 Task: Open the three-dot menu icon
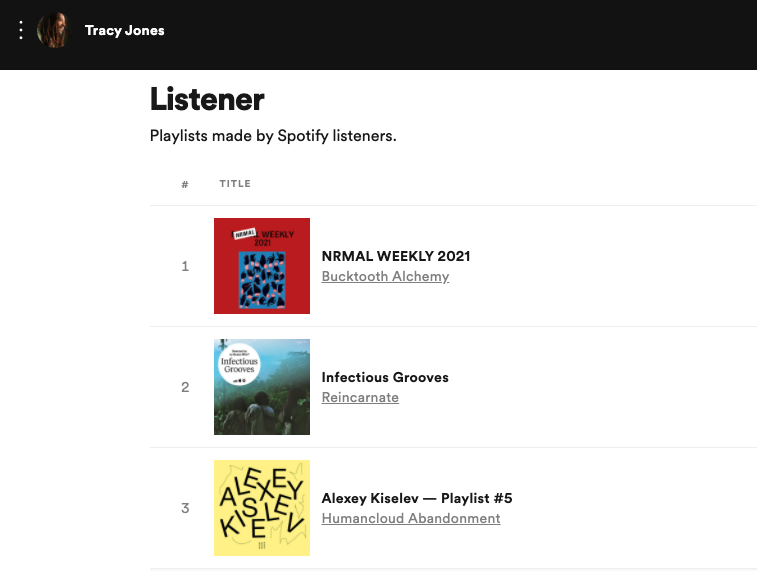pyautogui.click(x=21, y=30)
